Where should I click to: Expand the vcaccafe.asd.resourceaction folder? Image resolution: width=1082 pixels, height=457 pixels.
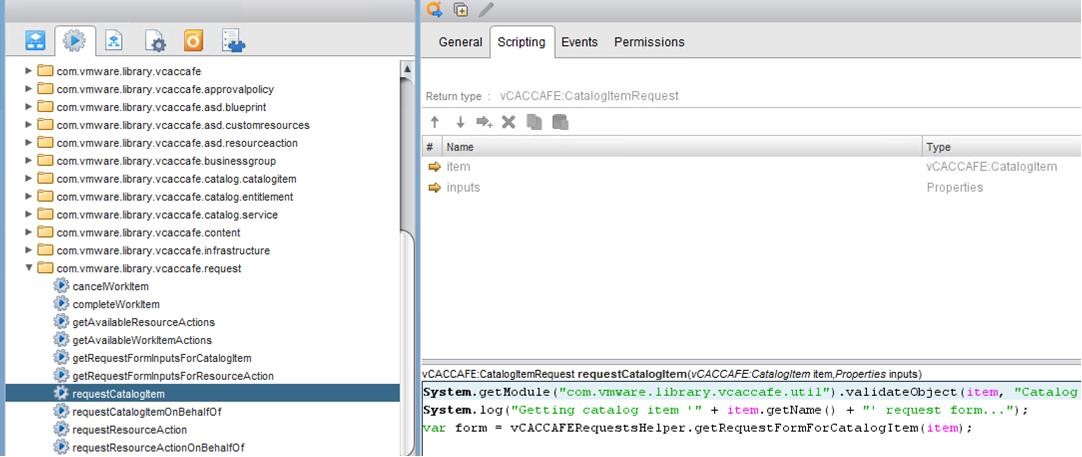click(28, 142)
